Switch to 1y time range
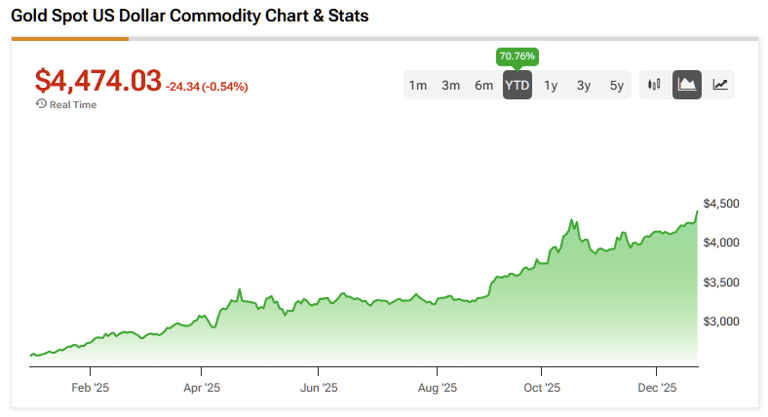768x417 pixels. tap(551, 85)
